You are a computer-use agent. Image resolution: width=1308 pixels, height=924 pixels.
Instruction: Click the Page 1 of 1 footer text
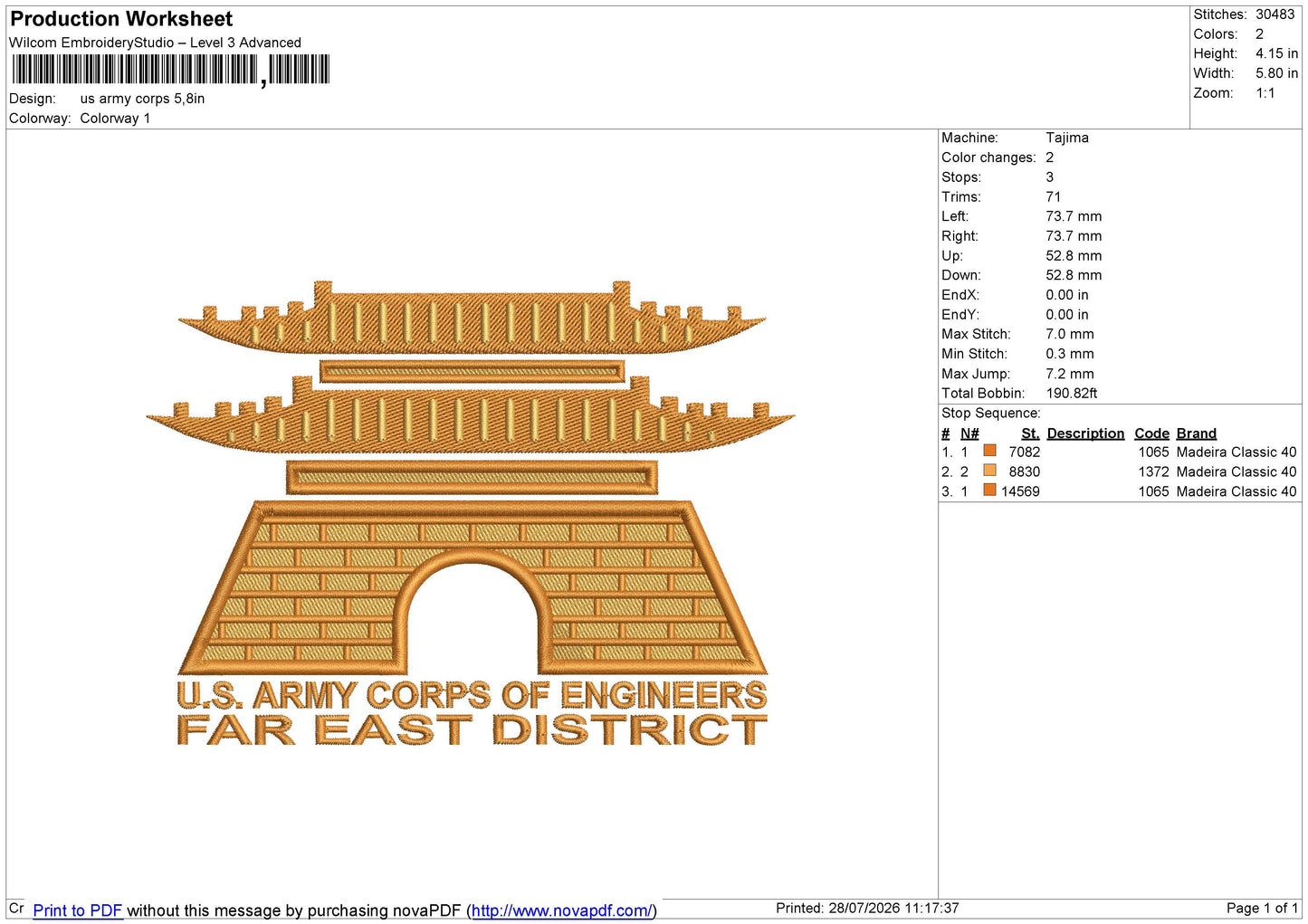point(1262,908)
